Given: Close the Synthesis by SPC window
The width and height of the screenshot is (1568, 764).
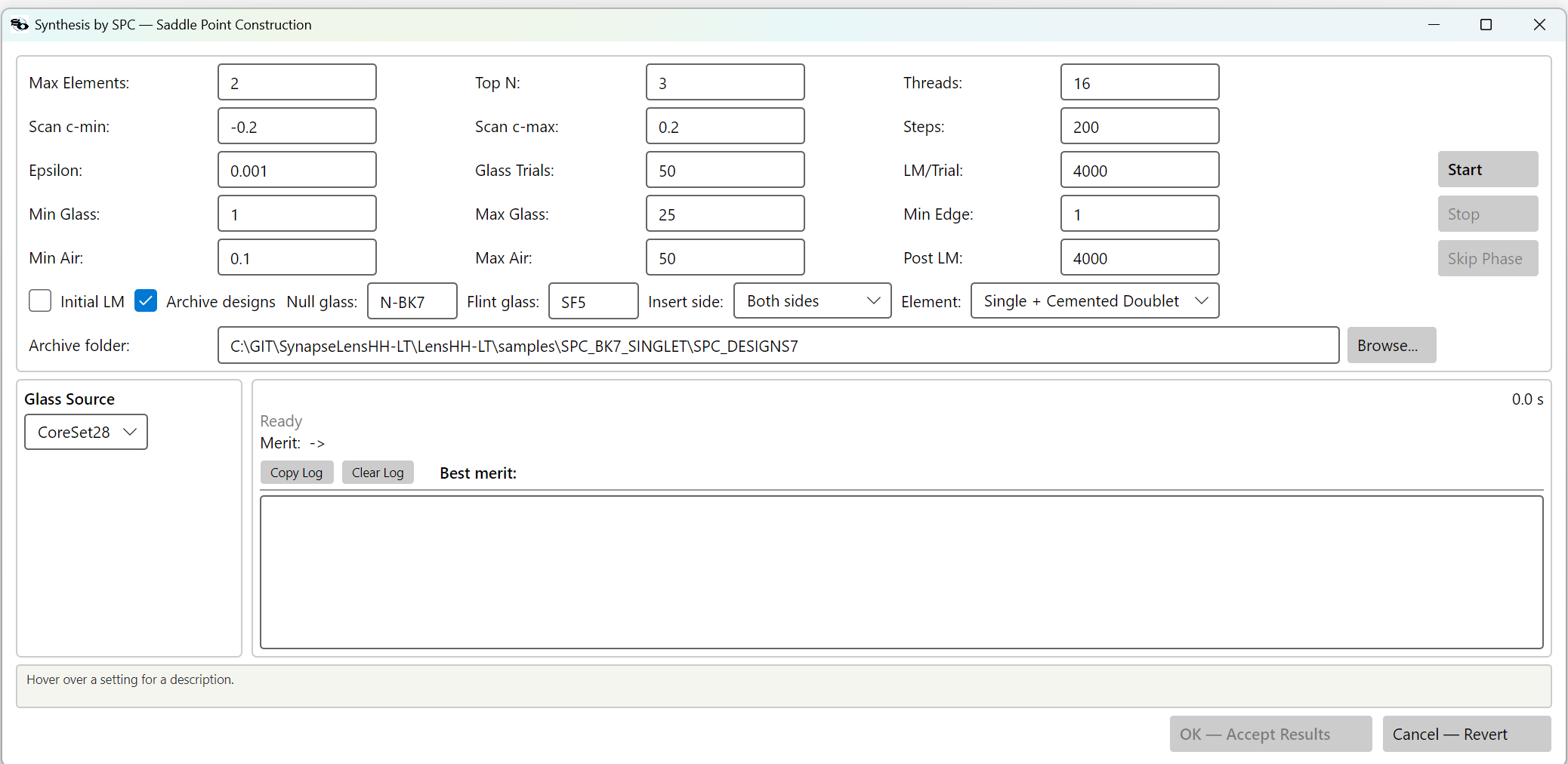Looking at the screenshot, I should click(x=1539, y=25).
